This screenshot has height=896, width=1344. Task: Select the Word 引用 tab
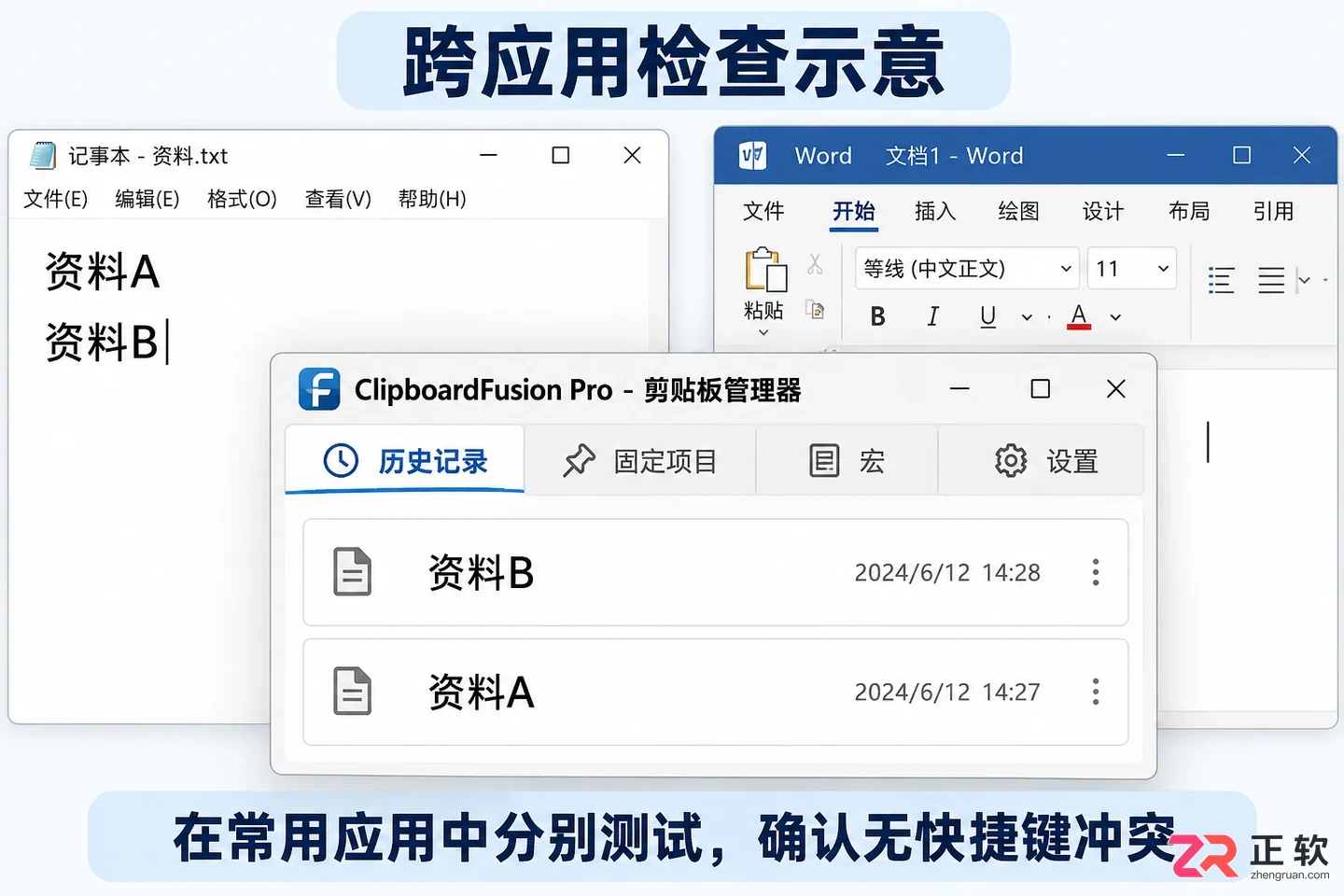coord(1273,212)
